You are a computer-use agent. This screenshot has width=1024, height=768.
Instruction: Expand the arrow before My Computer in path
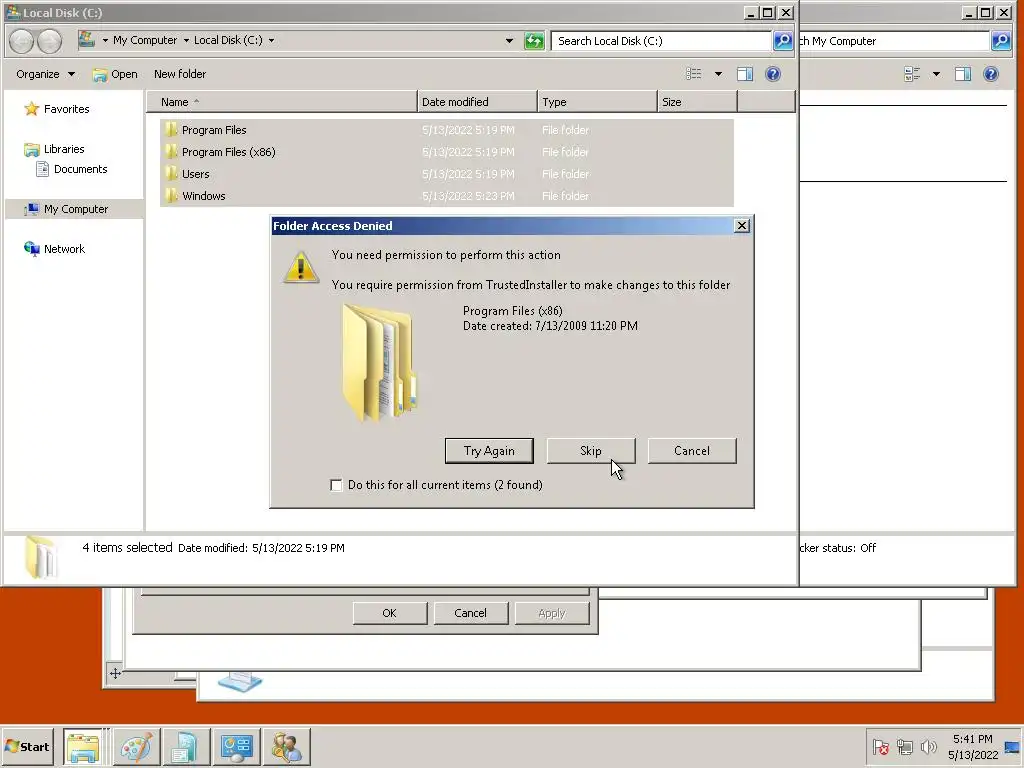coord(105,40)
